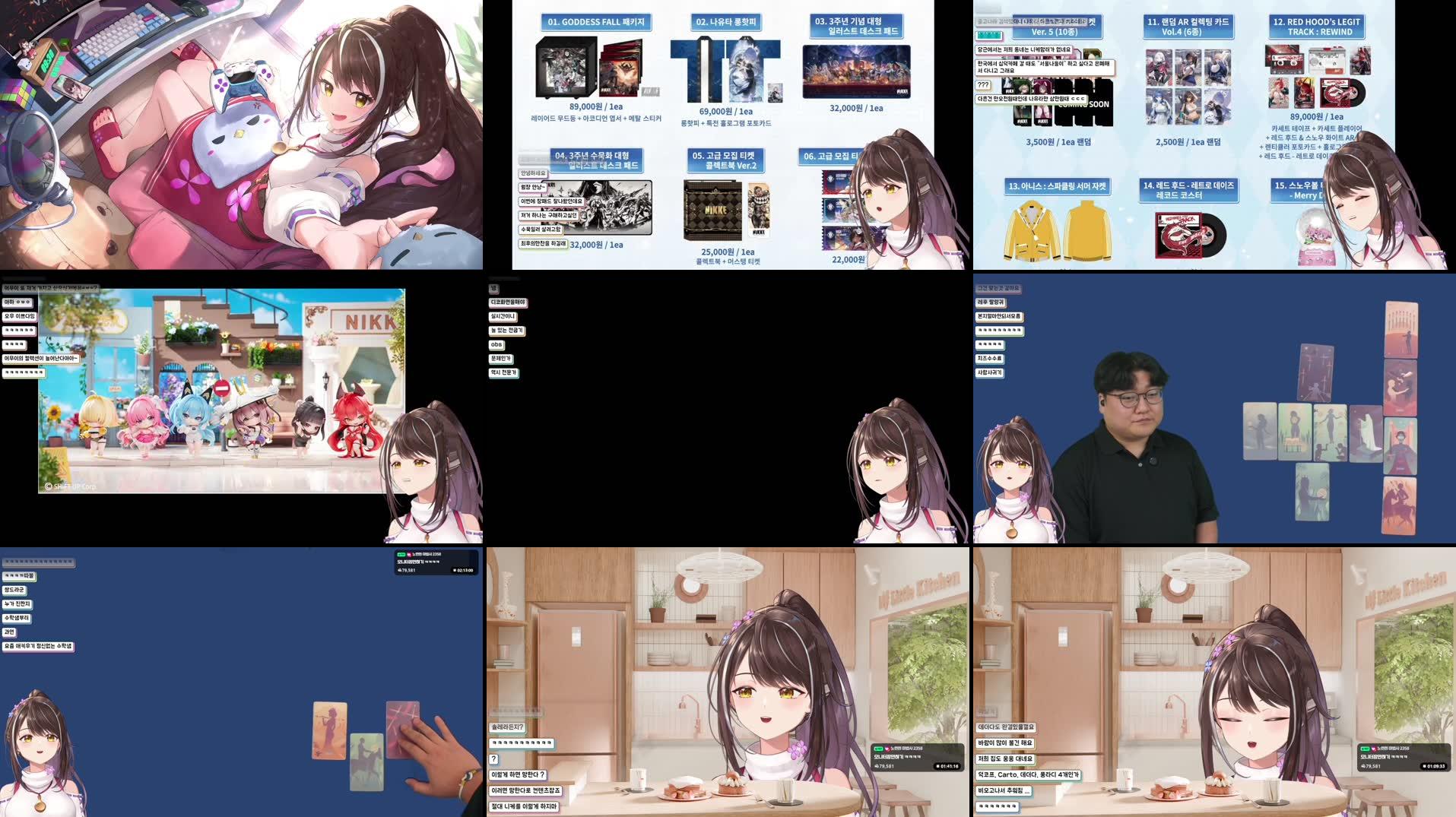
Task: Expand the '01. GODDESS FALL 패키지' merchandise panel
Action: point(597,23)
